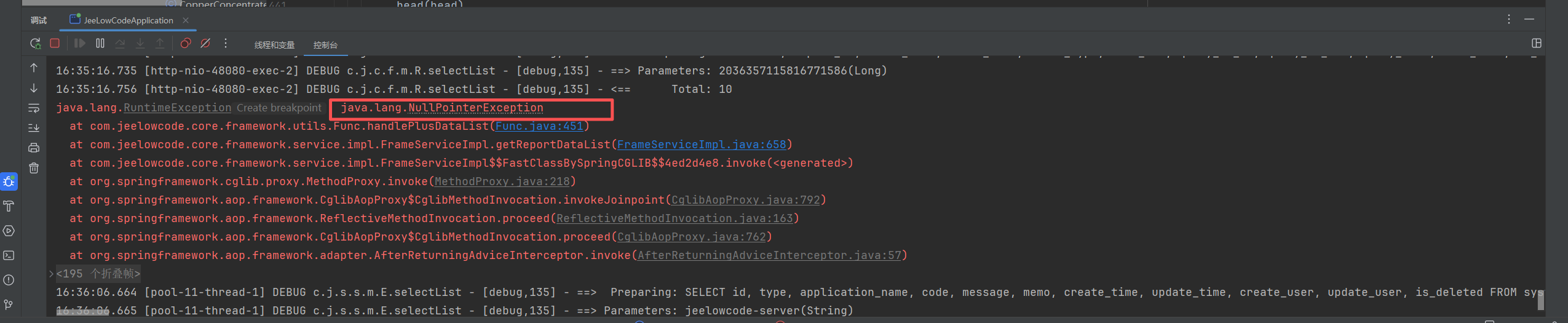Click the console vertical scrollbar thumb
This screenshot has width=1568, height=323.
click(x=1540, y=300)
